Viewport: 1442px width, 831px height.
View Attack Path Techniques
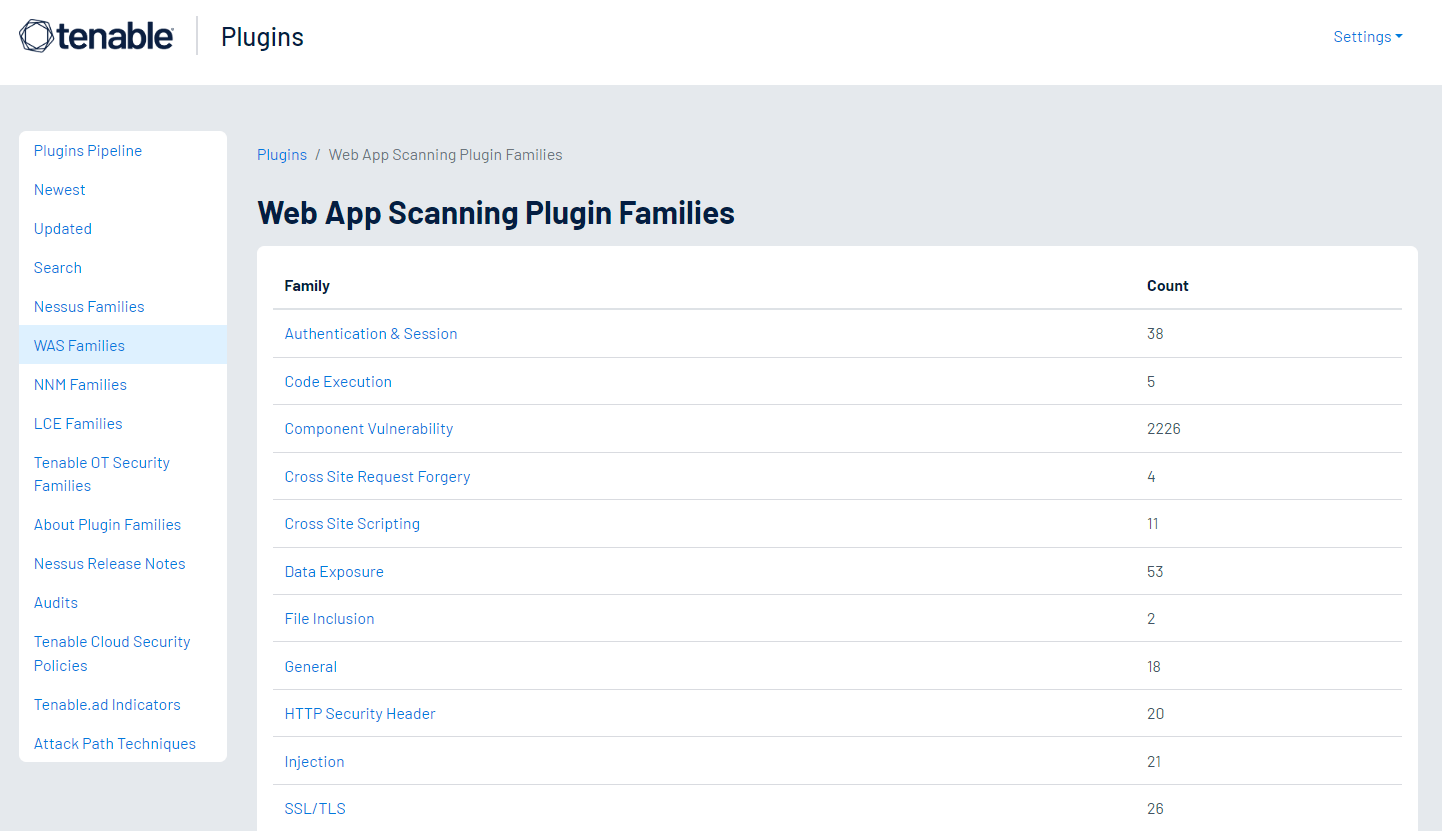click(115, 743)
